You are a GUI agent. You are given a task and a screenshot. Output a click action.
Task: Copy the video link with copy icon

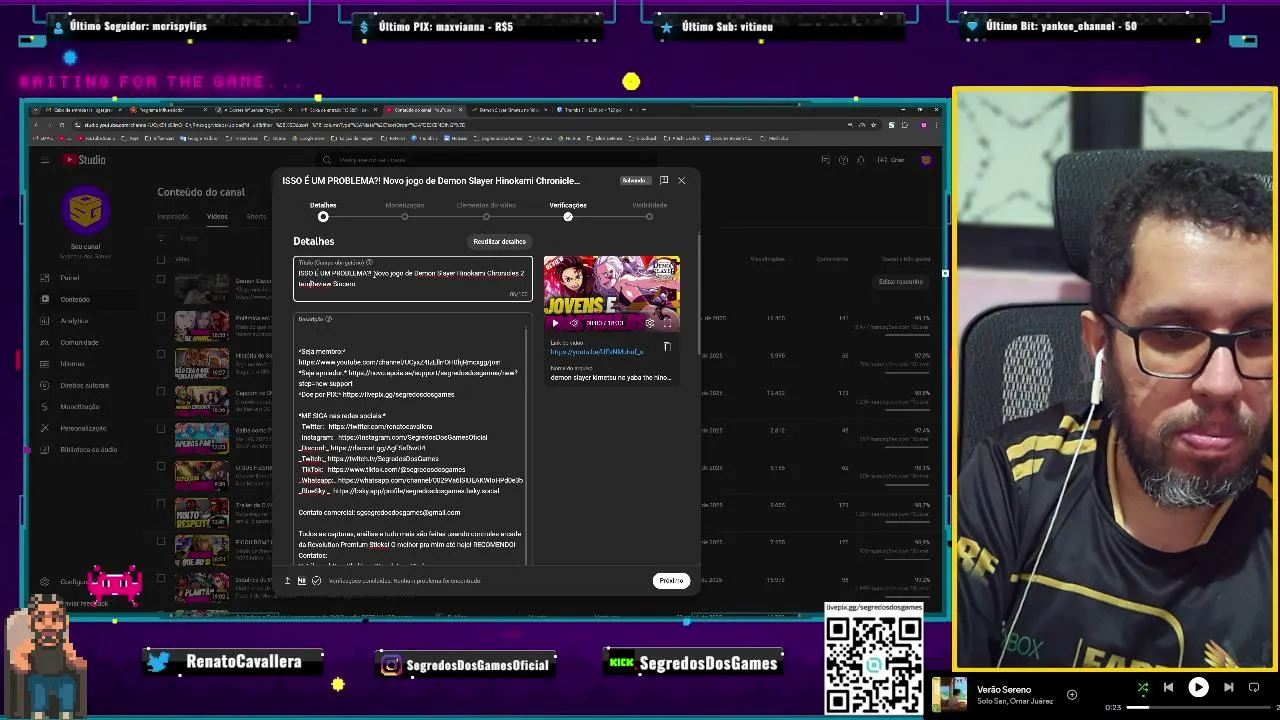coord(667,347)
